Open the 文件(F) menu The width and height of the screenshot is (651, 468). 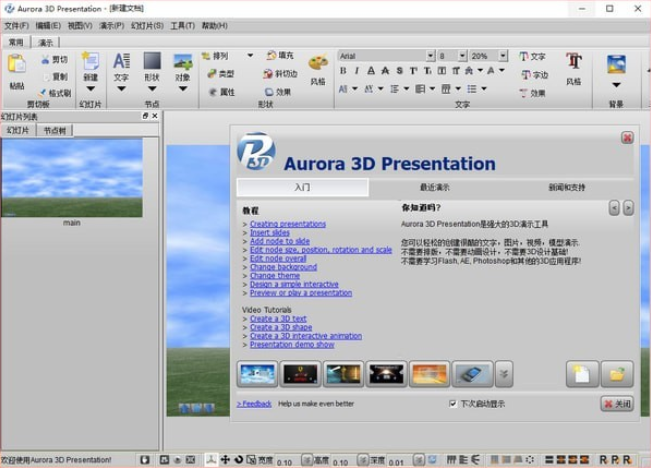pos(16,25)
